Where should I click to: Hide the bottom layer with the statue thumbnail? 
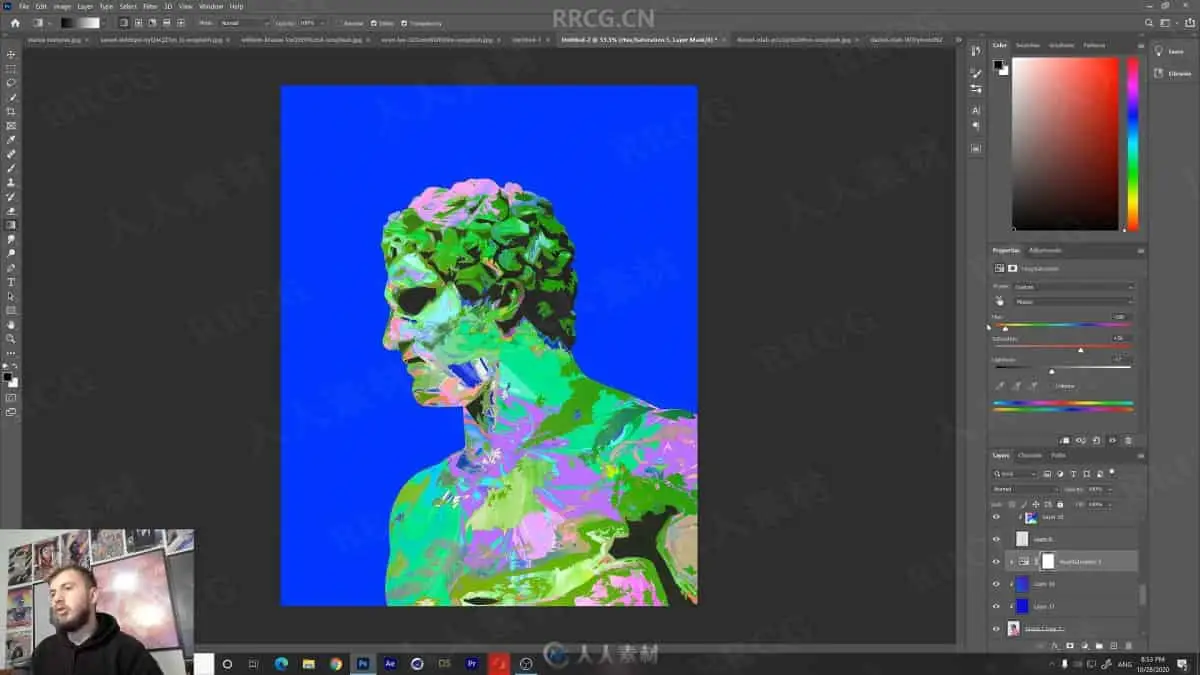(x=996, y=629)
